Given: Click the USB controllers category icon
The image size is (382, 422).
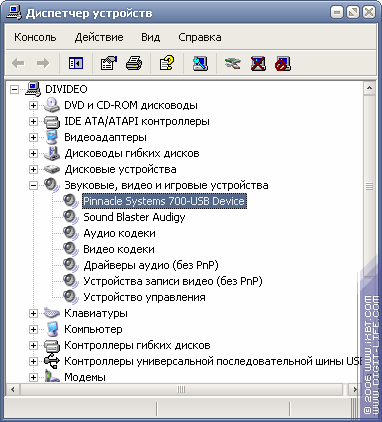Looking at the screenshot, I should (52, 361).
